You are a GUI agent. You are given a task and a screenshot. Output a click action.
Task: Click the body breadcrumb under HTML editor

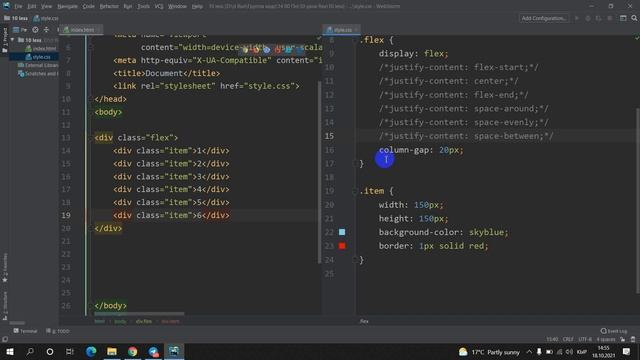click(120, 321)
